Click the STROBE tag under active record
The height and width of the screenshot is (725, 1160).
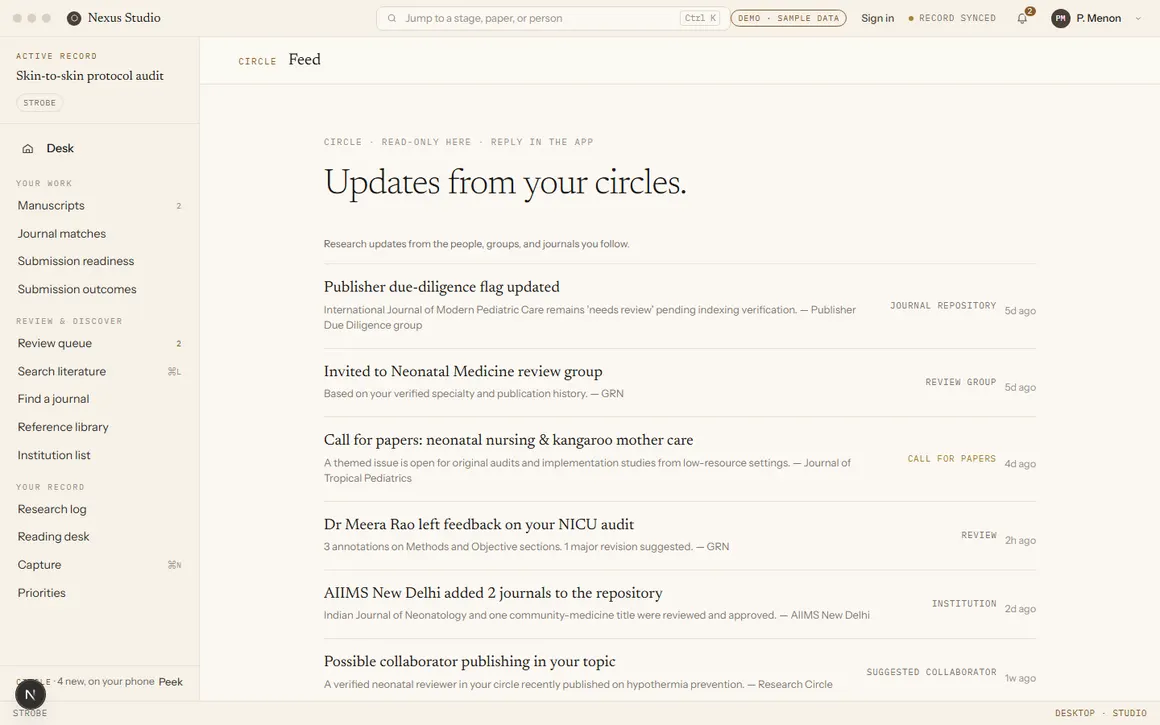[40, 103]
